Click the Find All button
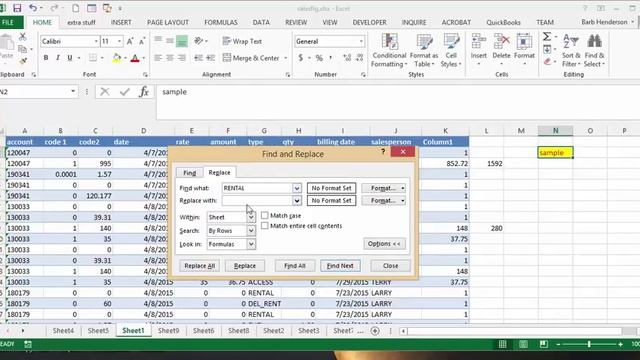The width and height of the screenshot is (640, 360). tap(295, 266)
